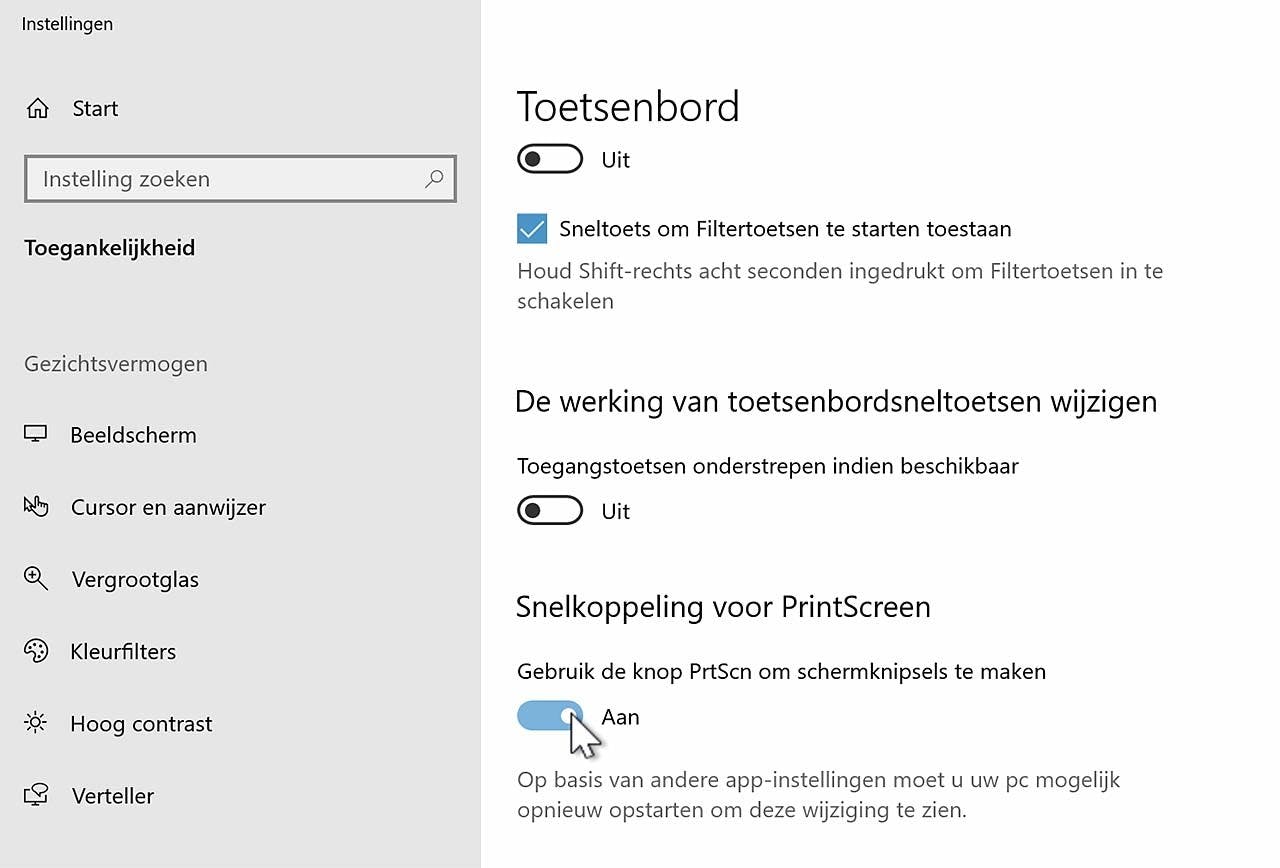Click the Start home icon

38,108
